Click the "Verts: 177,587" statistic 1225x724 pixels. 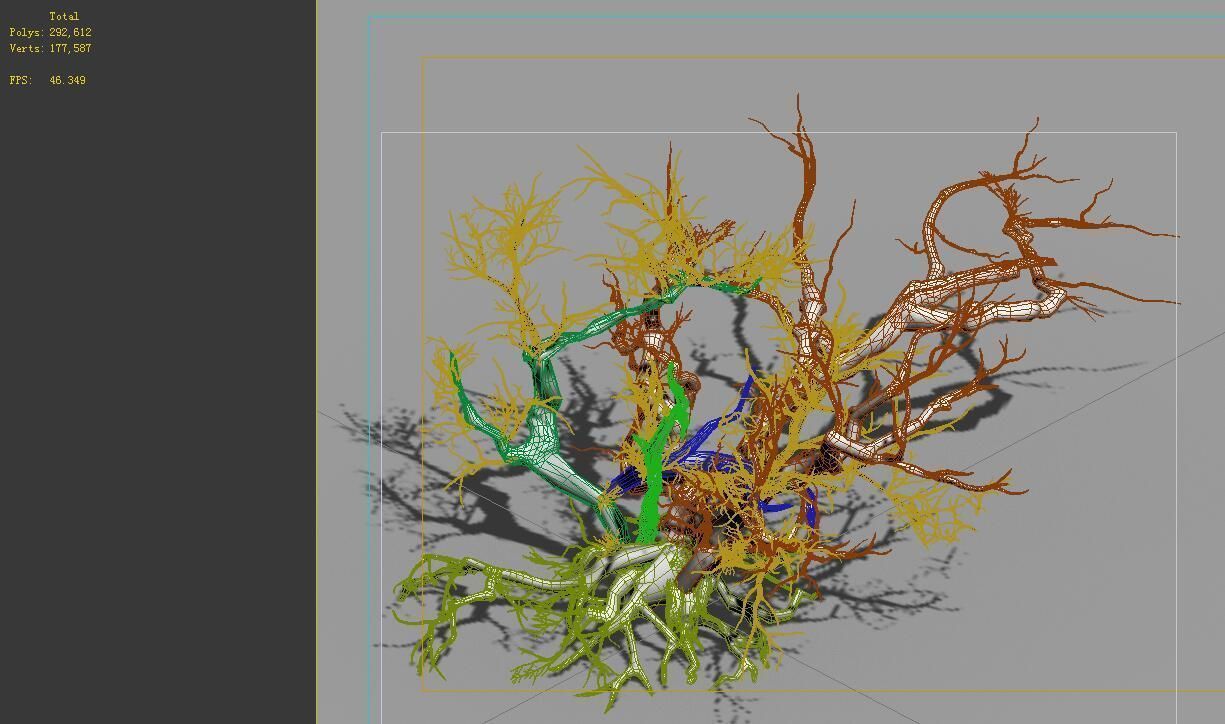coord(50,48)
